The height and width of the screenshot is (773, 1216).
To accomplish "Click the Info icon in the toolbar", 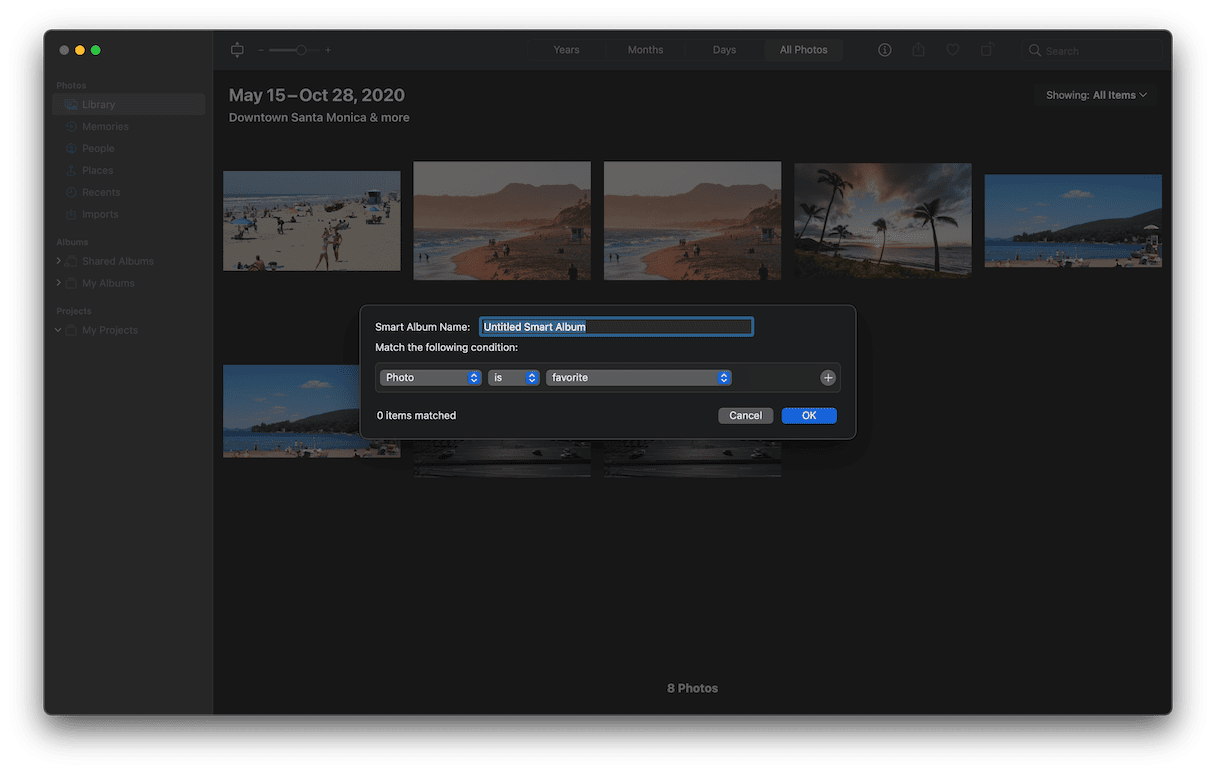I will pyautogui.click(x=884, y=50).
